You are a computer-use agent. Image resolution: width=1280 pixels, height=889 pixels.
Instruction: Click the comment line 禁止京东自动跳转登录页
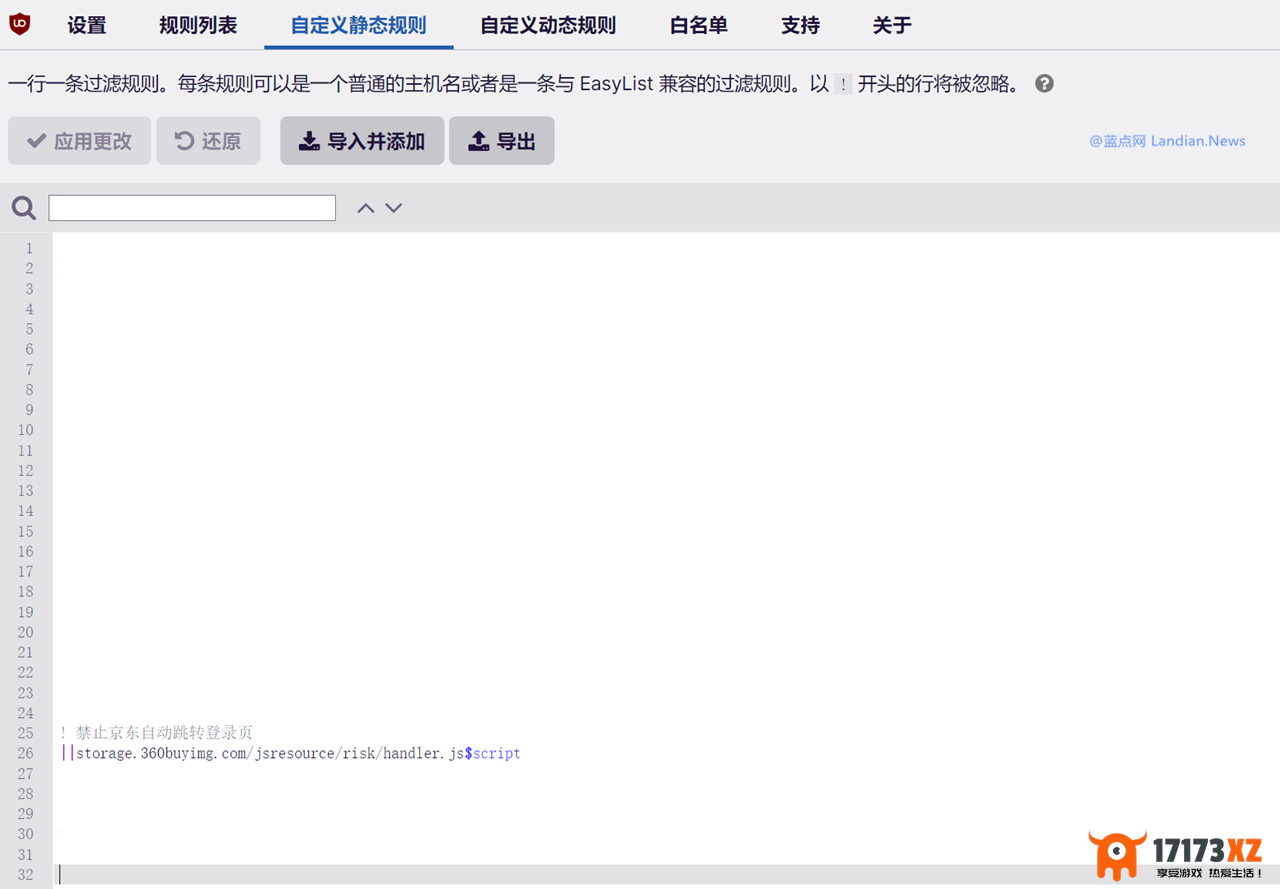[x=157, y=733]
